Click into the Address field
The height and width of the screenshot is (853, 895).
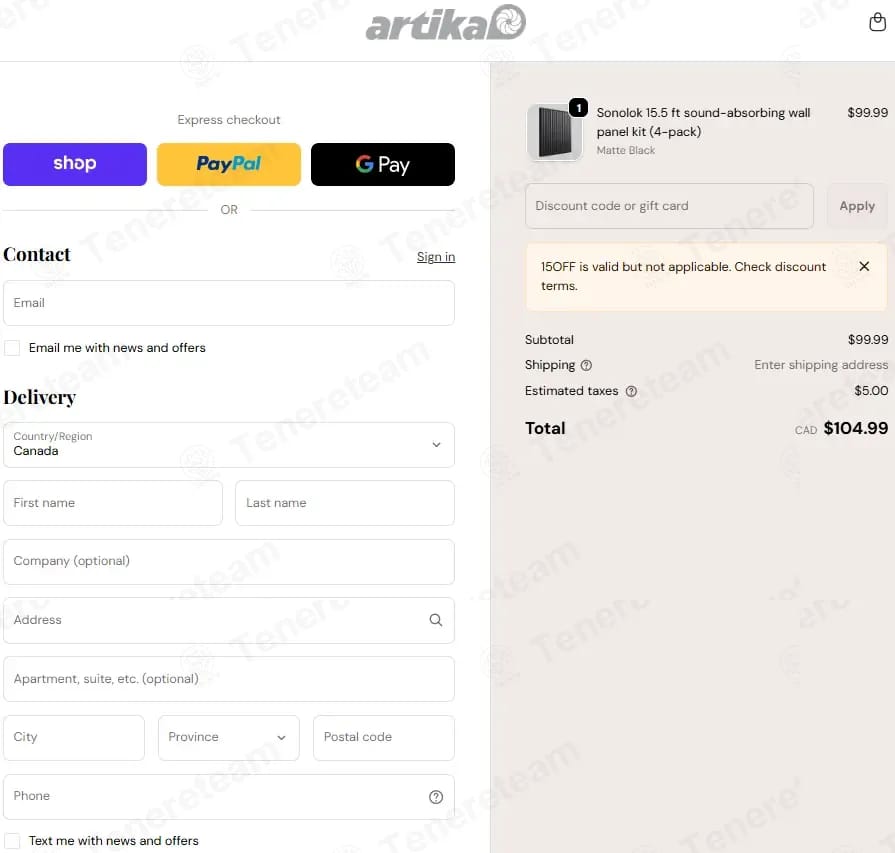[x=229, y=621]
